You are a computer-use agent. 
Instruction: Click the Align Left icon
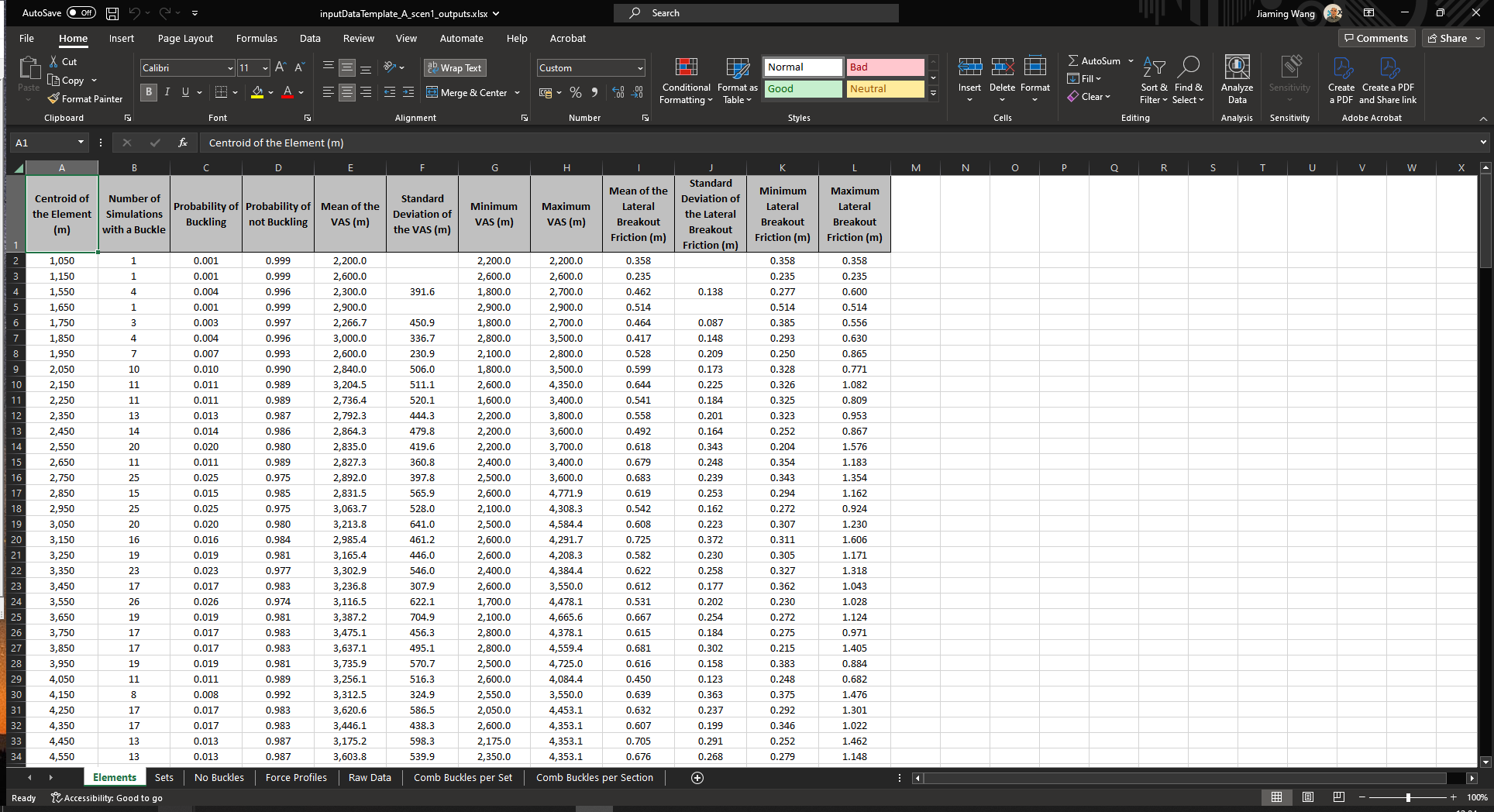pyautogui.click(x=329, y=92)
